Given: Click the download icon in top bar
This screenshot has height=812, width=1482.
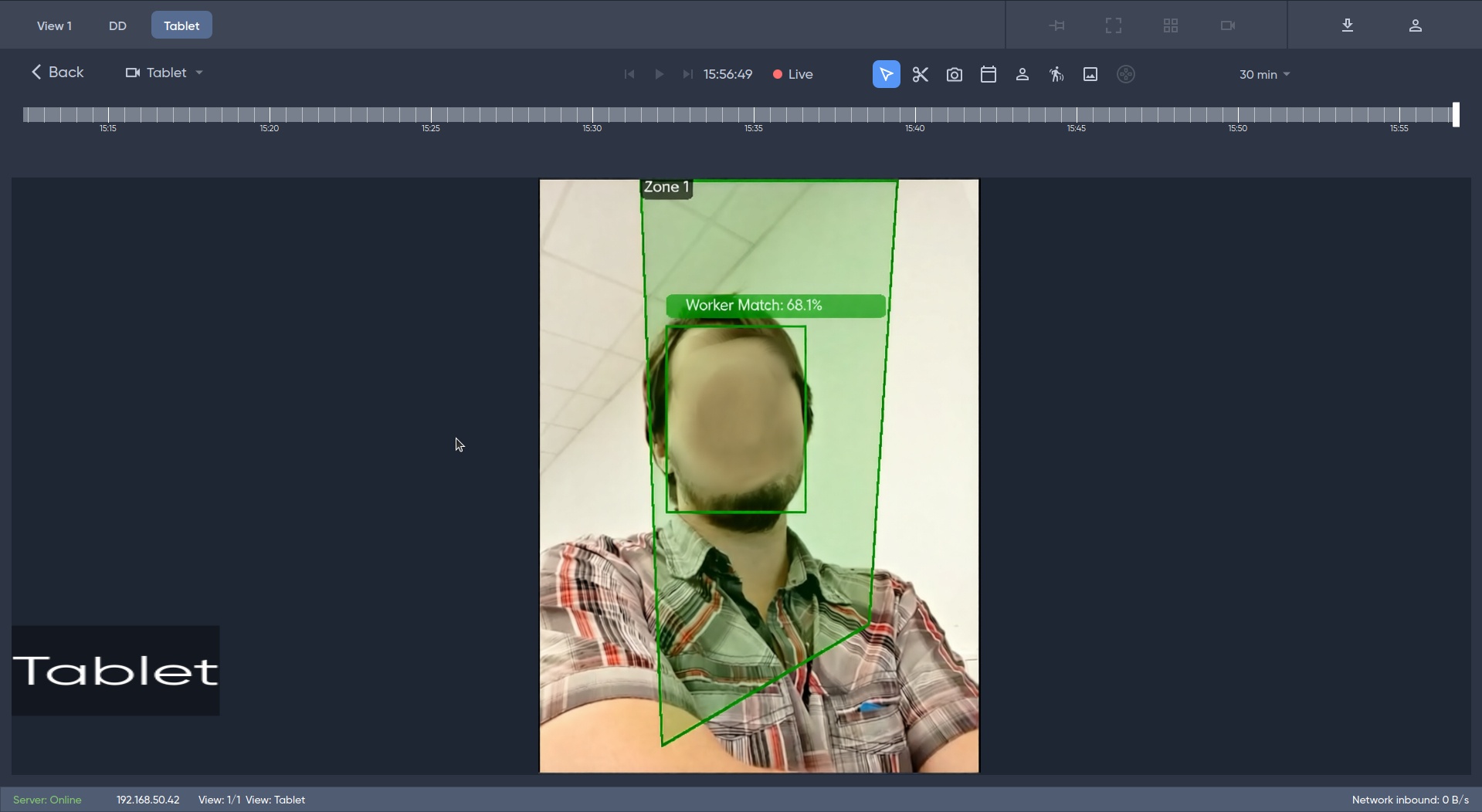Looking at the screenshot, I should pyautogui.click(x=1347, y=25).
